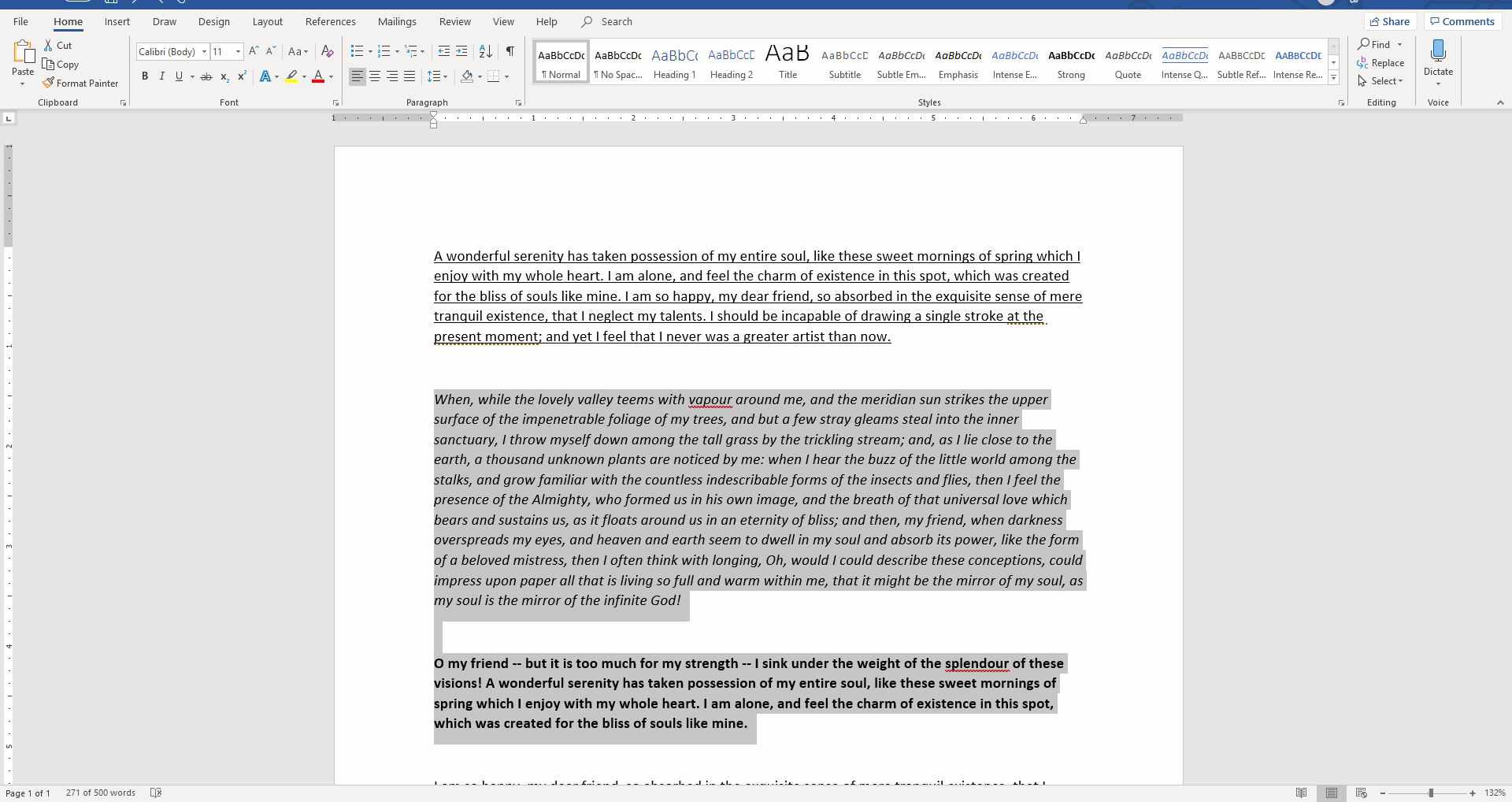Switch to the Review tab

click(x=455, y=21)
